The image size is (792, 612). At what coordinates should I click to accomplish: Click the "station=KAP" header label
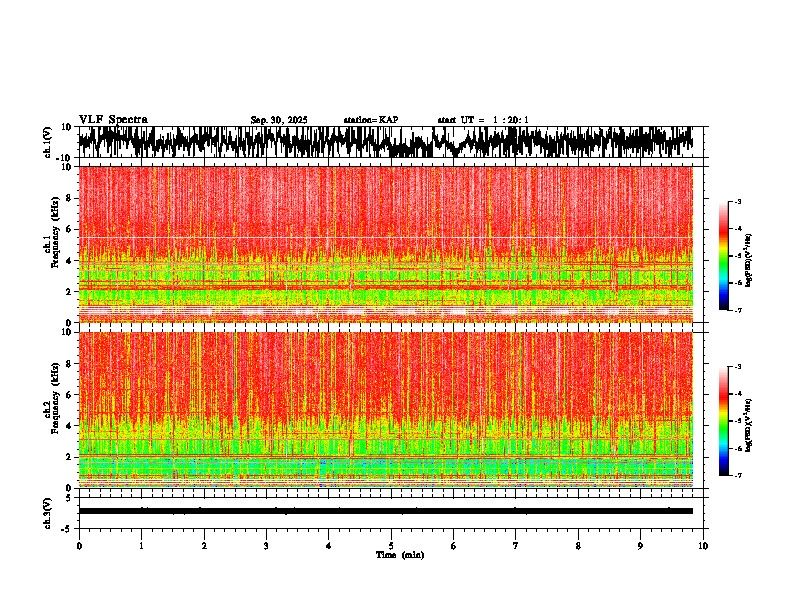371,120
